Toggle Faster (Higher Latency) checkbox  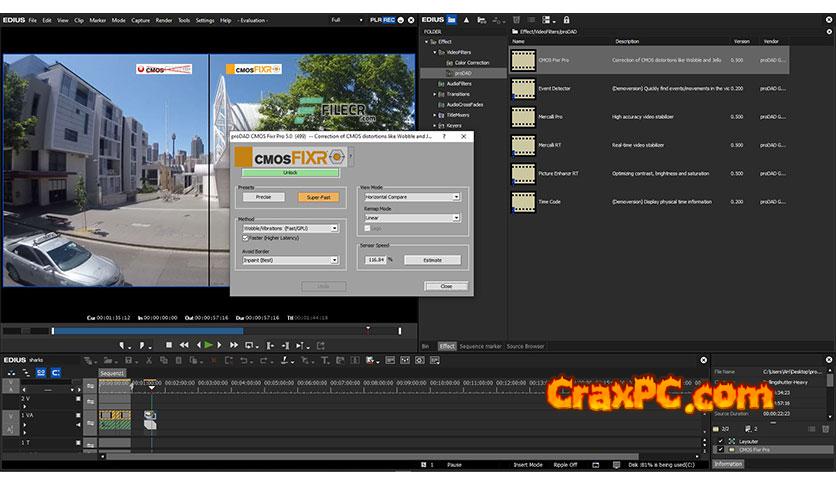[x=246, y=238]
